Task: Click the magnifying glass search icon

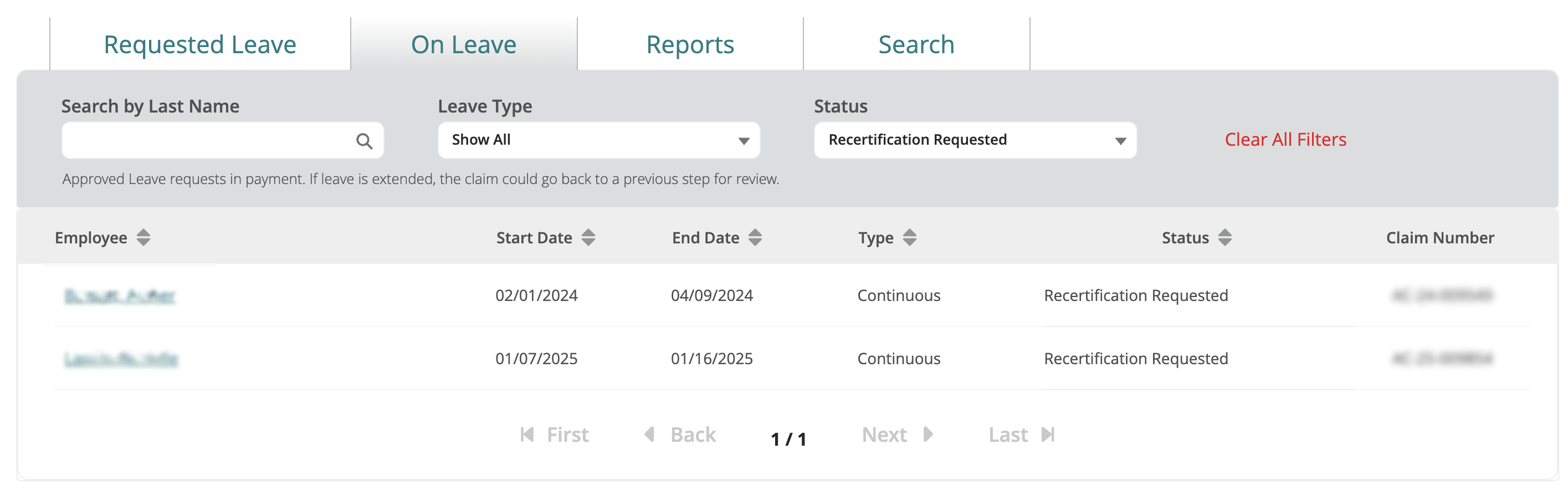Action: (364, 141)
